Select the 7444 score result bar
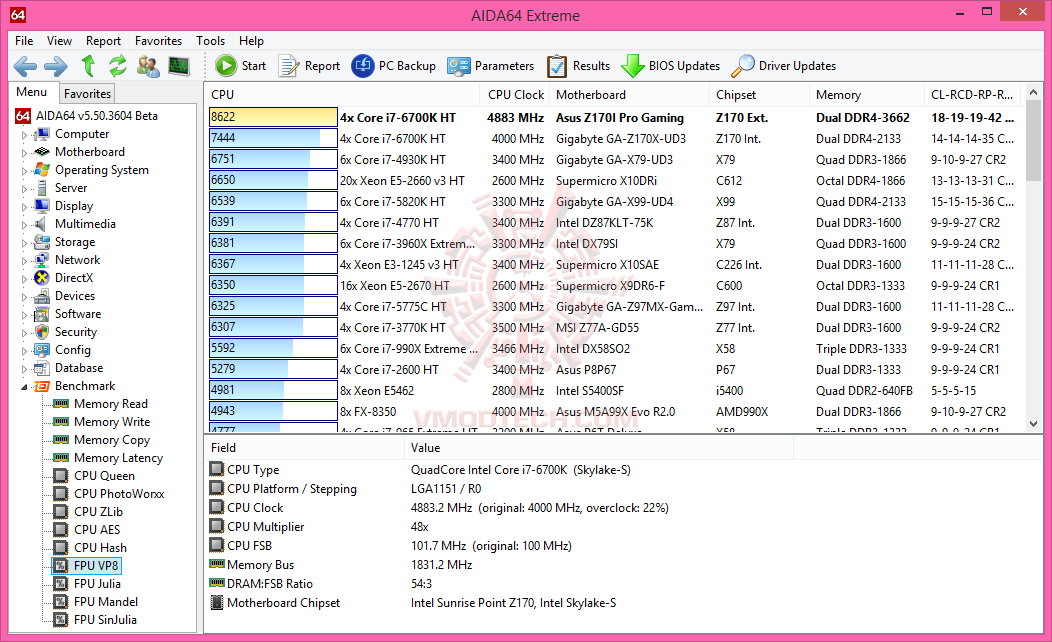The width and height of the screenshot is (1052, 642). click(x=273, y=138)
